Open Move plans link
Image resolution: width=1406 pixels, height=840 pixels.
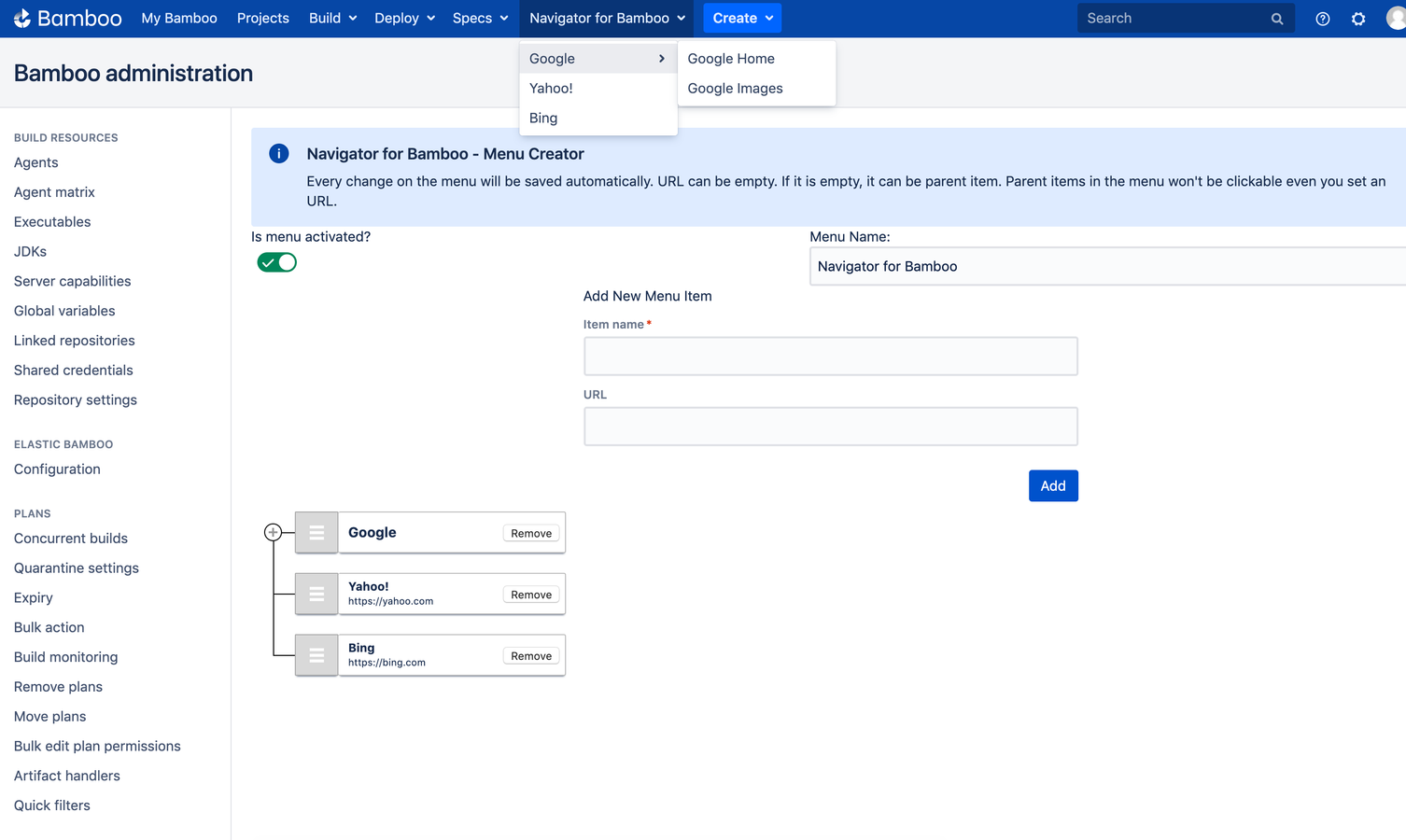[50, 717]
